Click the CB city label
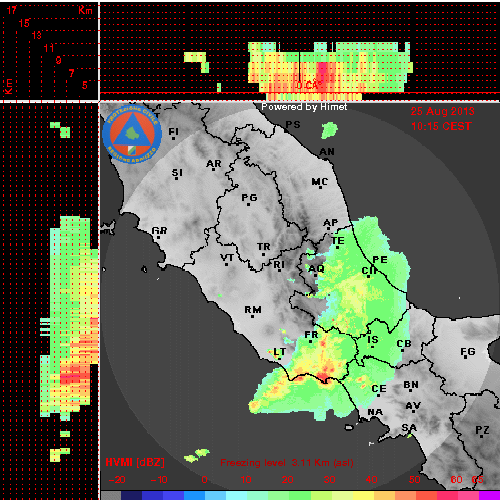The image size is (500, 500). 404,344
